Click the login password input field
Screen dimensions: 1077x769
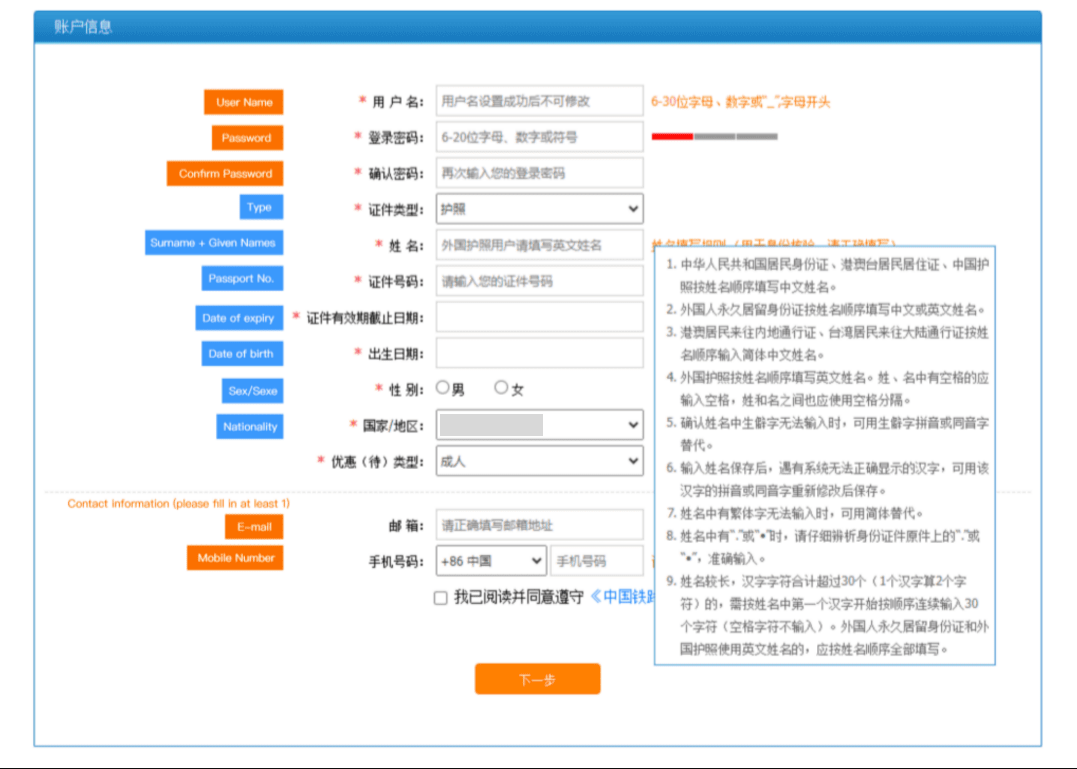click(x=539, y=137)
